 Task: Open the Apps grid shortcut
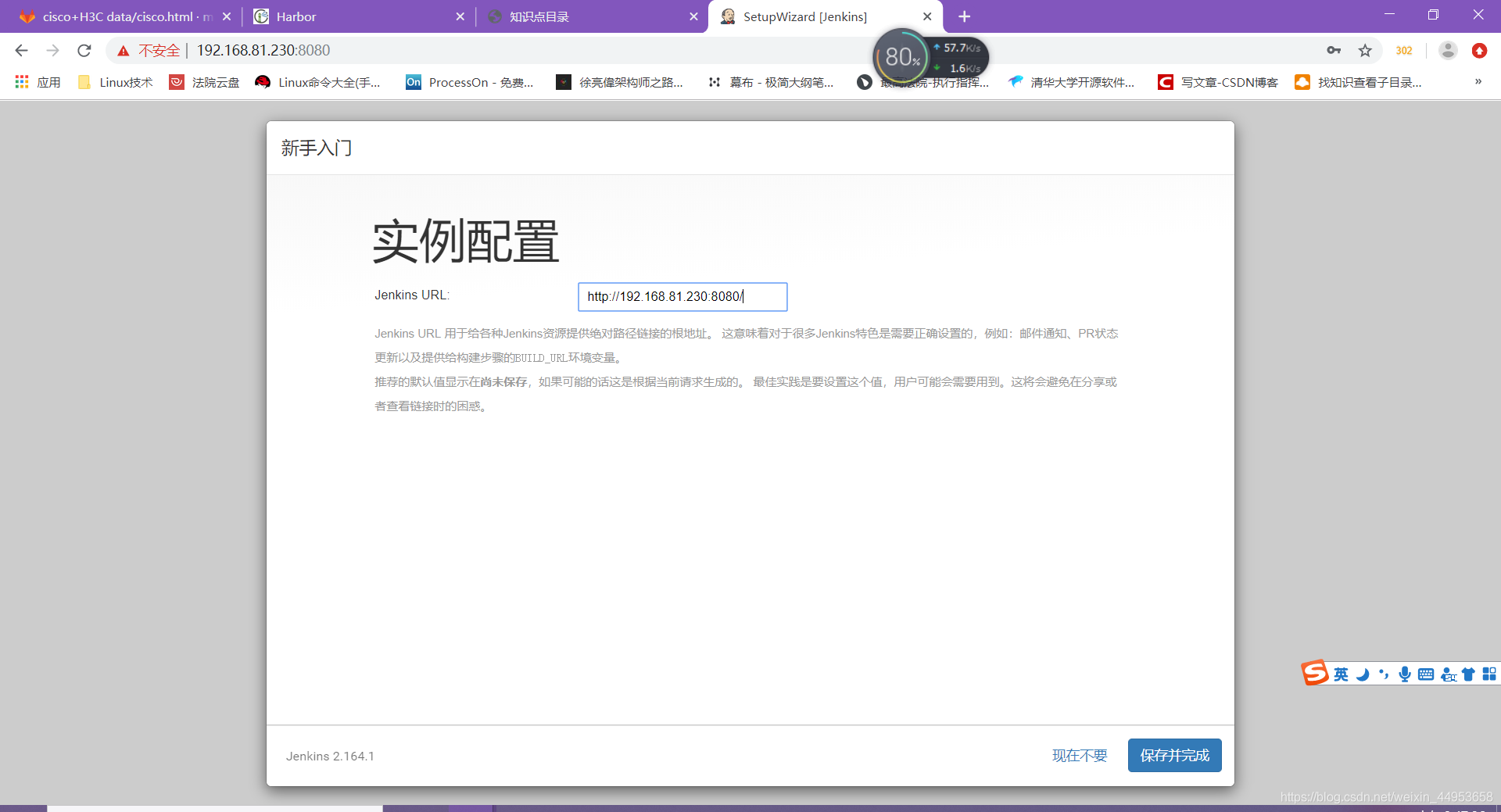point(38,82)
